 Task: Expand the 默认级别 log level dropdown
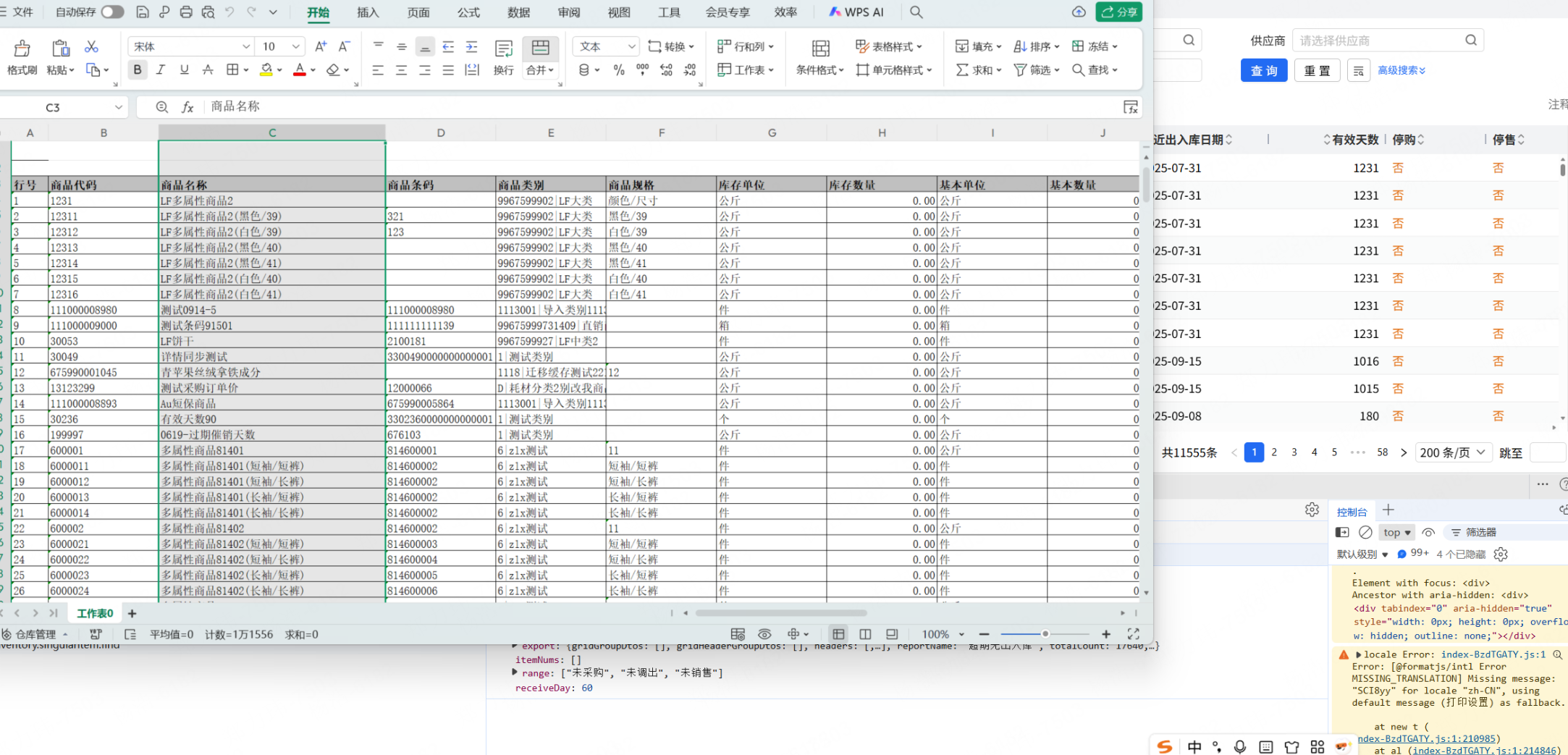[x=1362, y=554]
